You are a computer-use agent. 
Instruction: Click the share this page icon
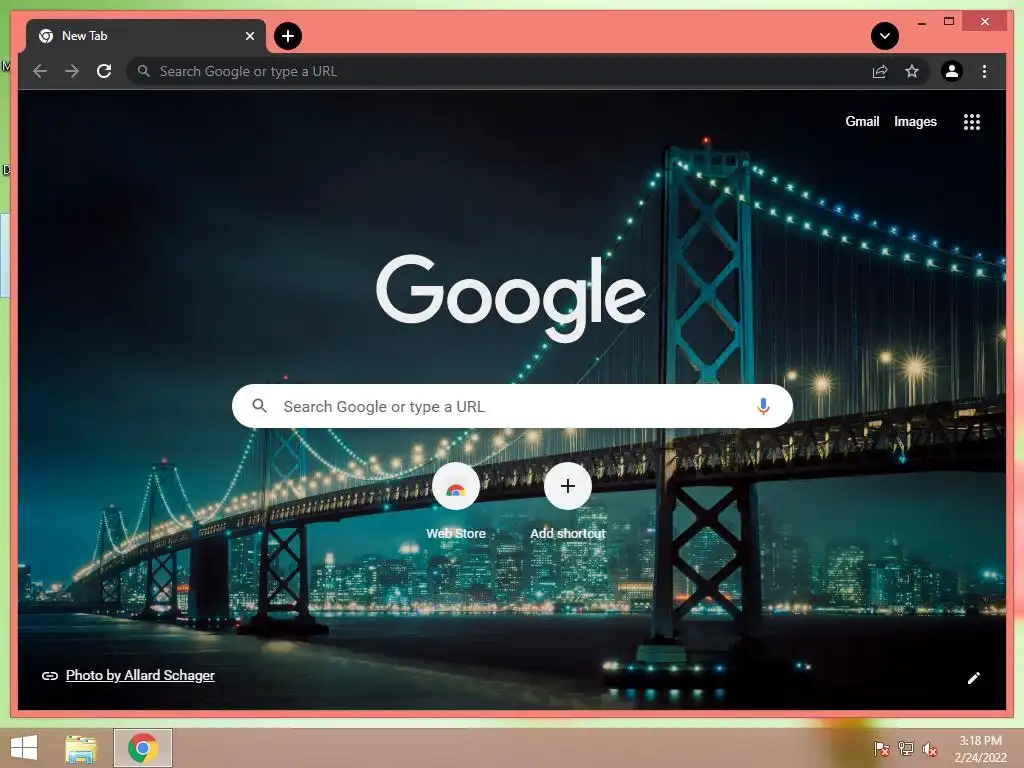point(880,71)
